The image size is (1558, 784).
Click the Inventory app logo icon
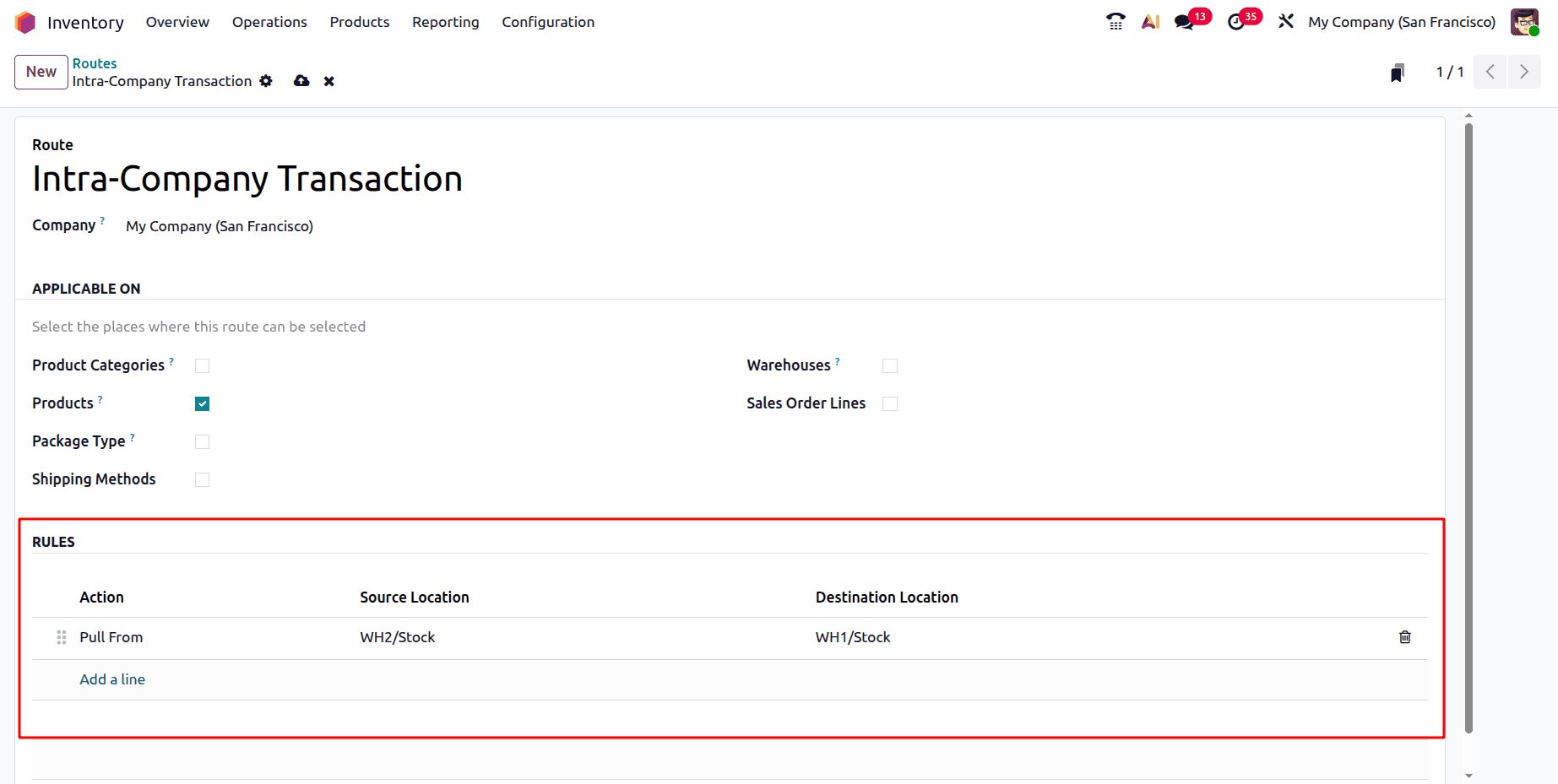[25, 22]
